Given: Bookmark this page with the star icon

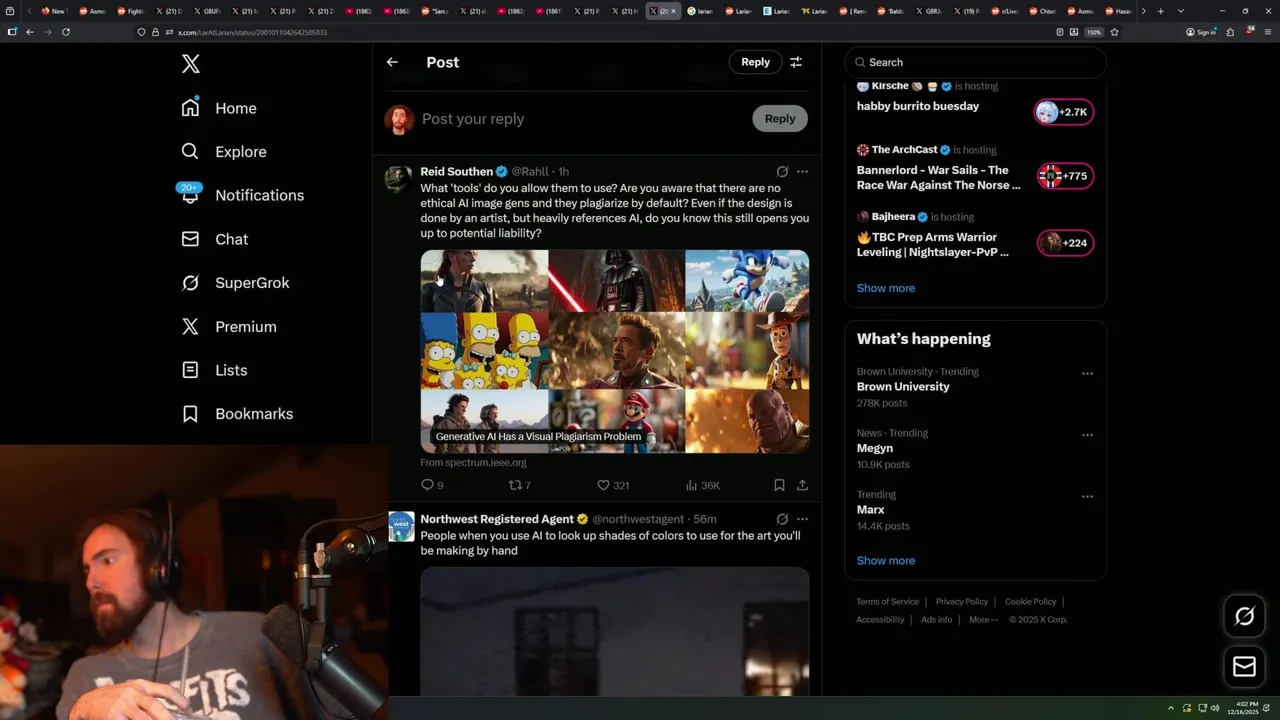Looking at the screenshot, I should [x=1114, y=32].
